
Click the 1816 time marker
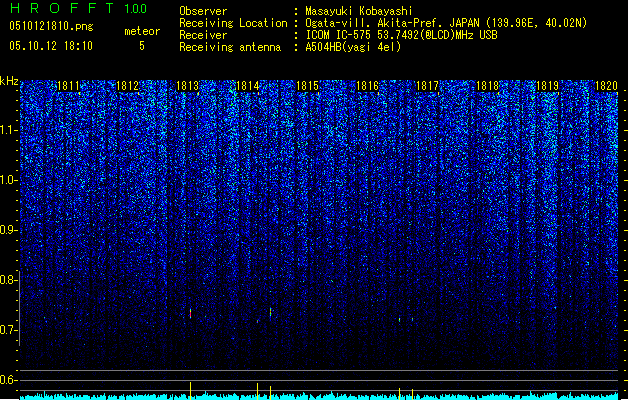[367, 86]
